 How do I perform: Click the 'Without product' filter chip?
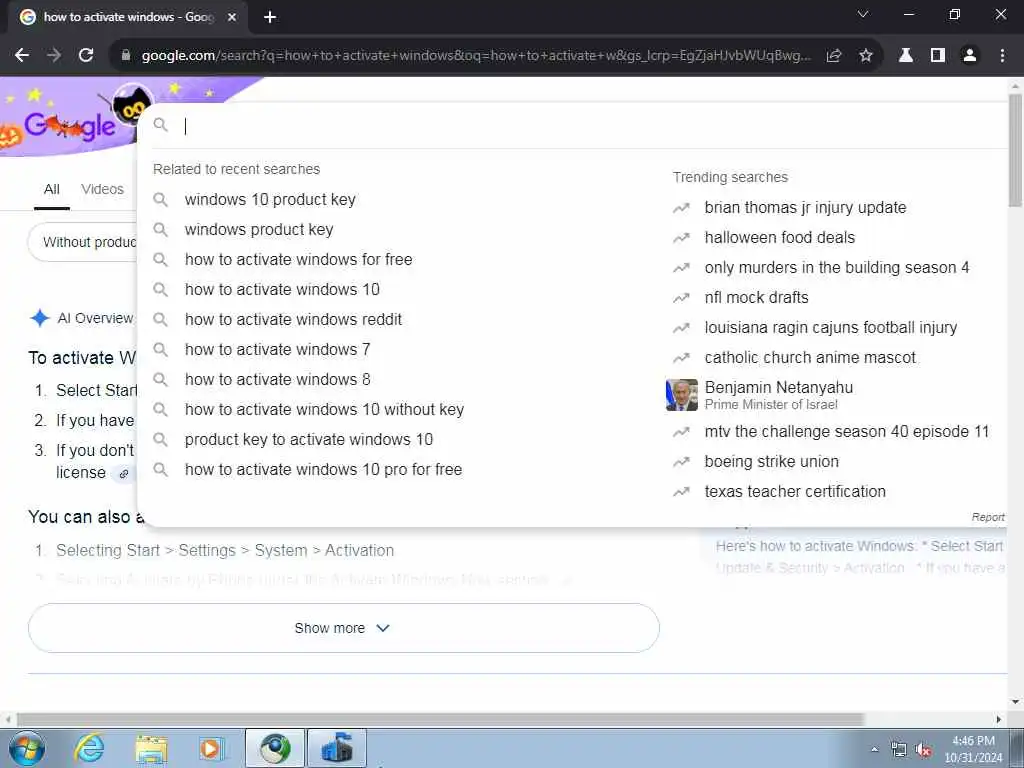pyautogui.click(x=84, y=242)
